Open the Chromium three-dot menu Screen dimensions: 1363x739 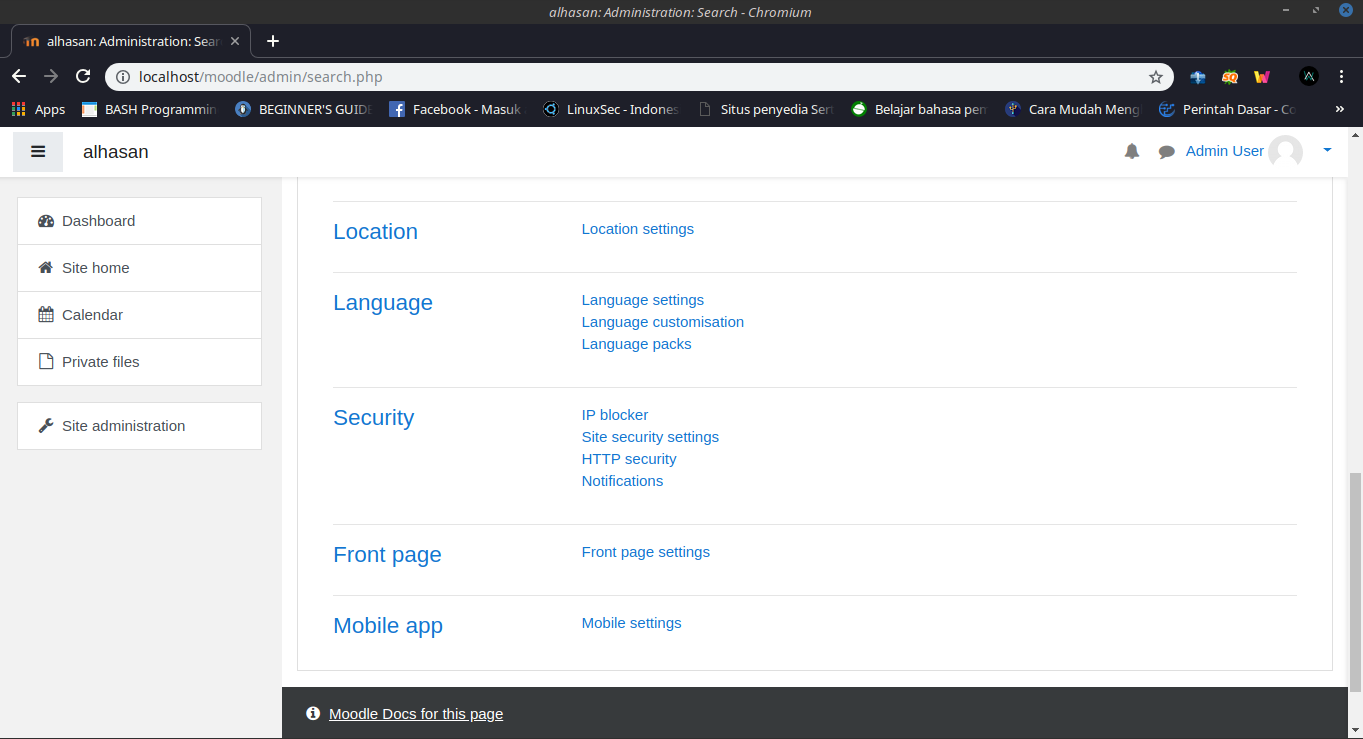point(1341,76)
